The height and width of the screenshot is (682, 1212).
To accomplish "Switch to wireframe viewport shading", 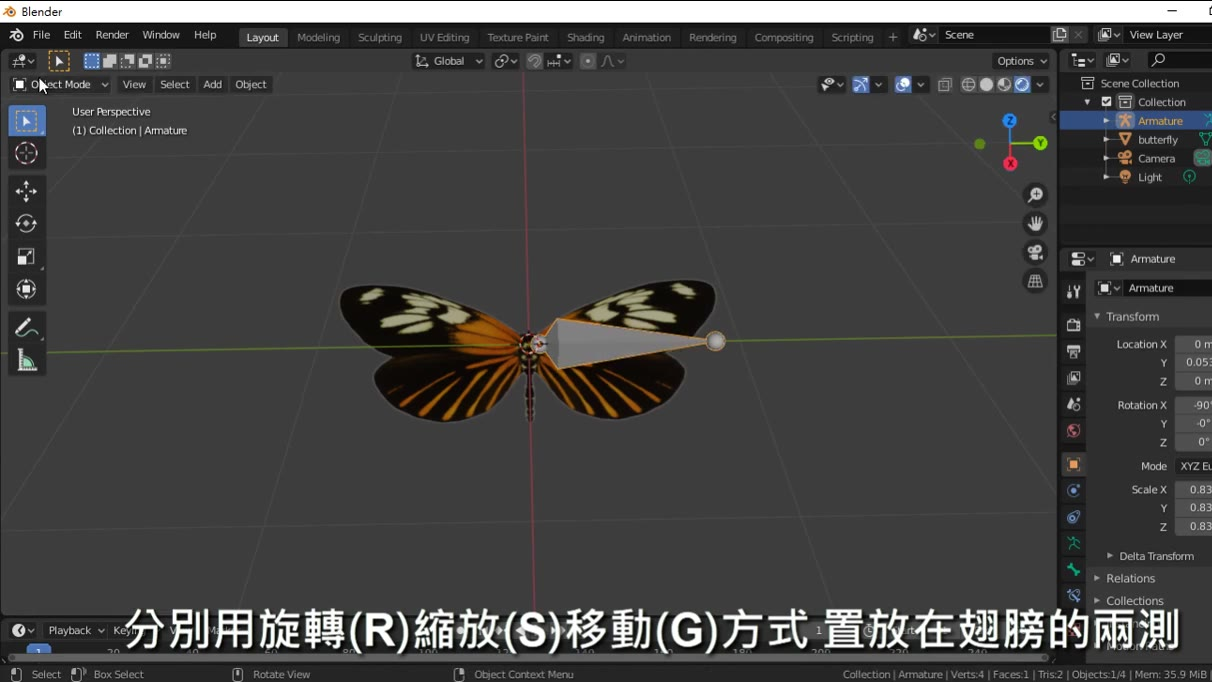I will click(x=968, y=85).
